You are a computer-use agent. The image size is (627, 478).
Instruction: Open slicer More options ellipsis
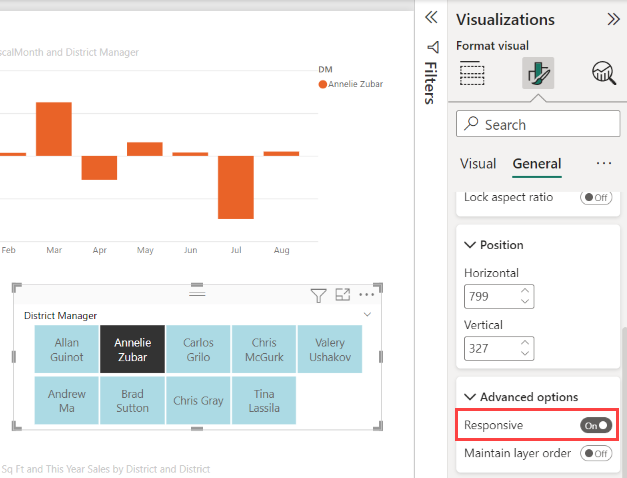coord(367,295)
